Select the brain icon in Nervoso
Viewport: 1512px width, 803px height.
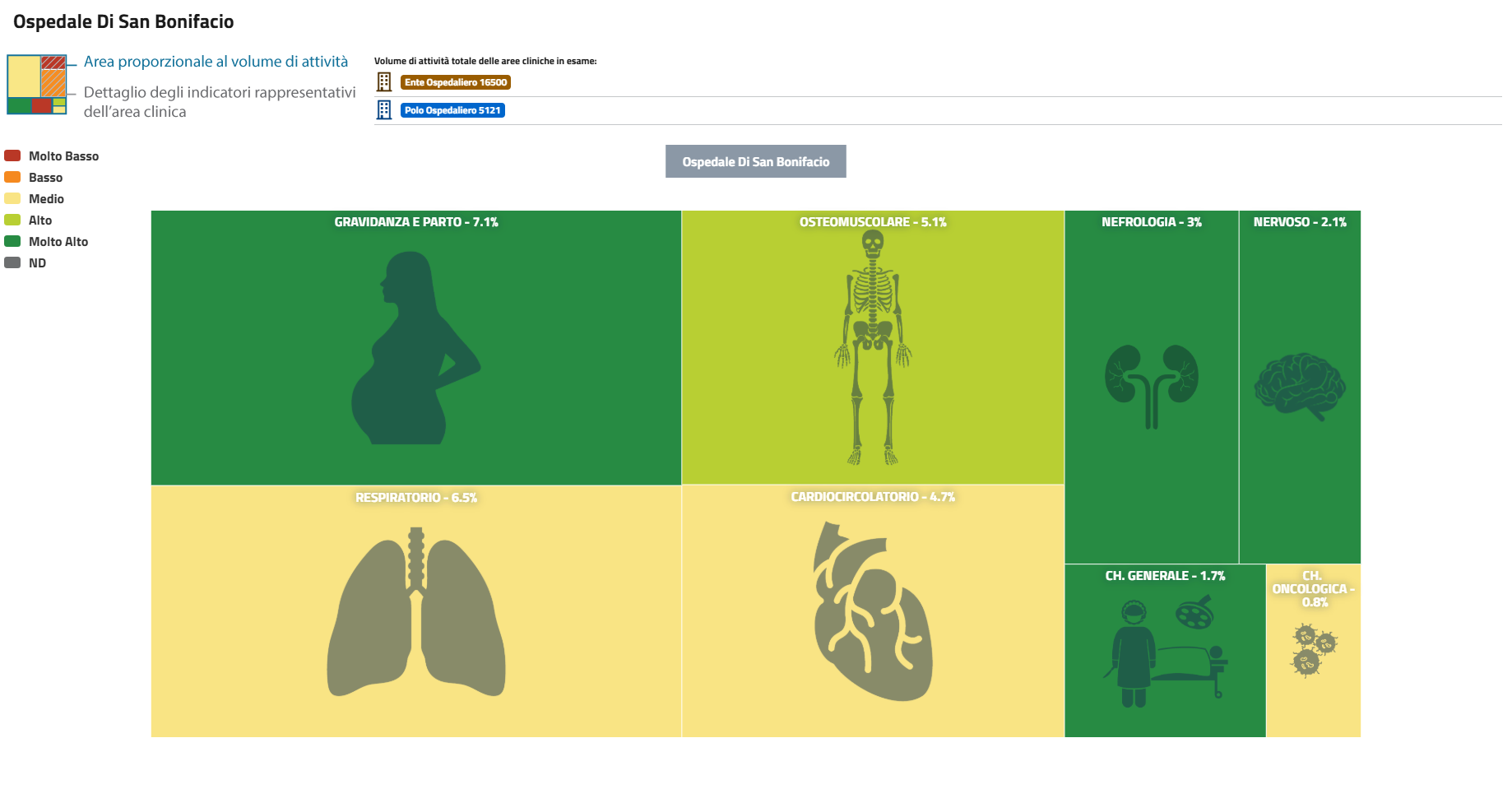click(x=1300, y=386)
